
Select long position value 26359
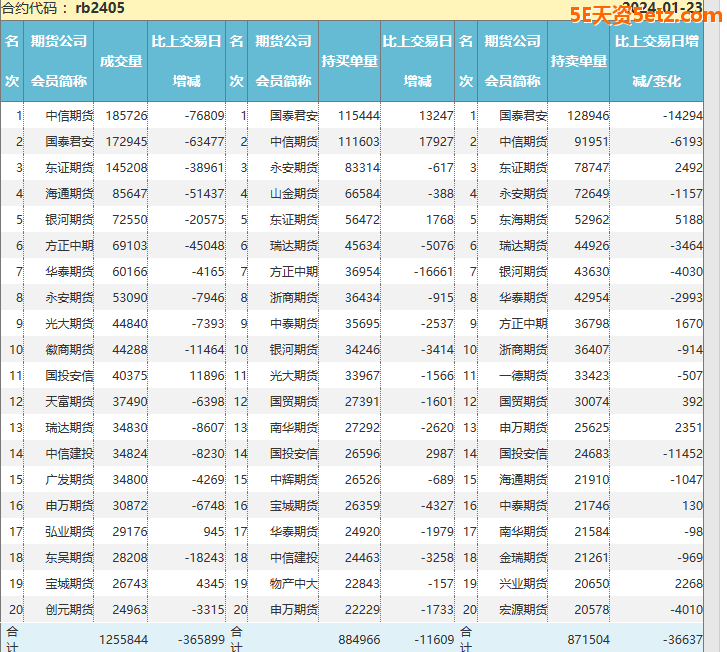click(x=363, y=505)
